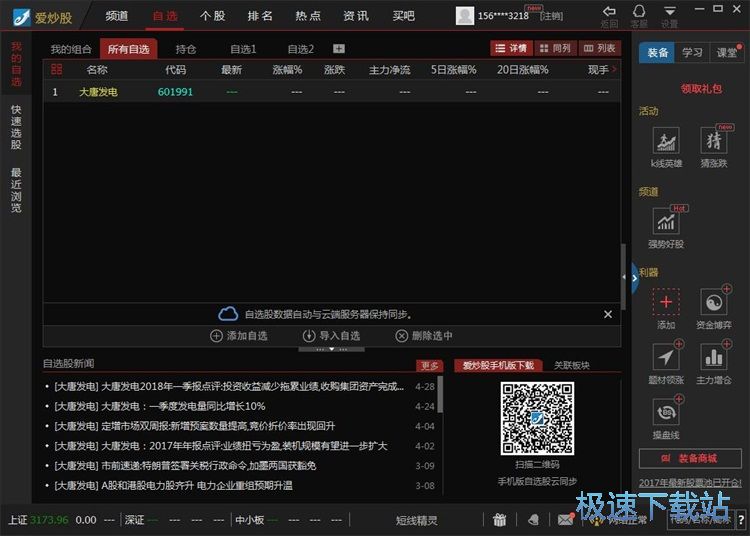The image size is (750, 536).
Task: Open the gift icon in status bar
Action: (499, 520)
